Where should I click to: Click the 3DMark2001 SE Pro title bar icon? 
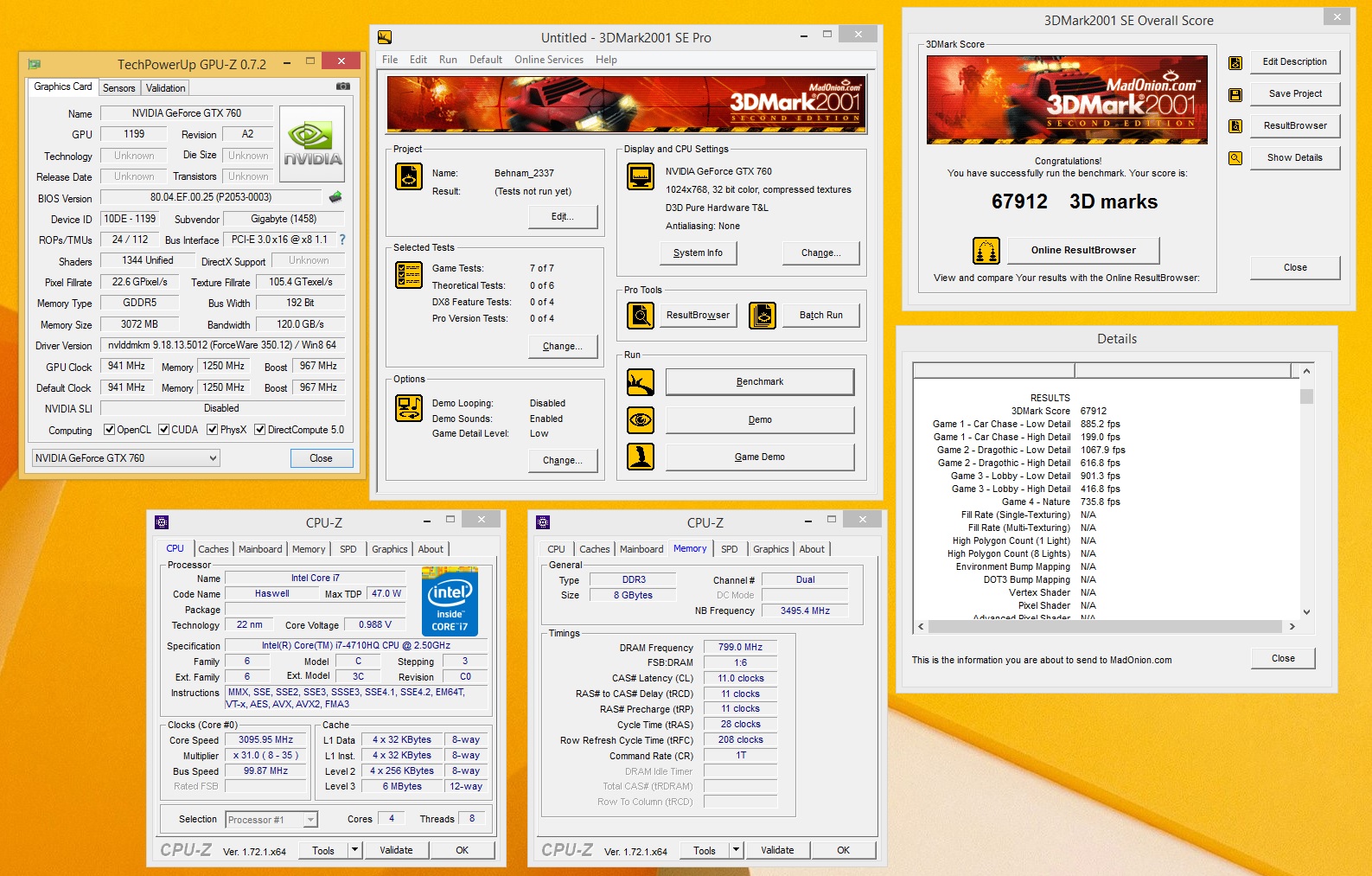[x=385, y=37]
